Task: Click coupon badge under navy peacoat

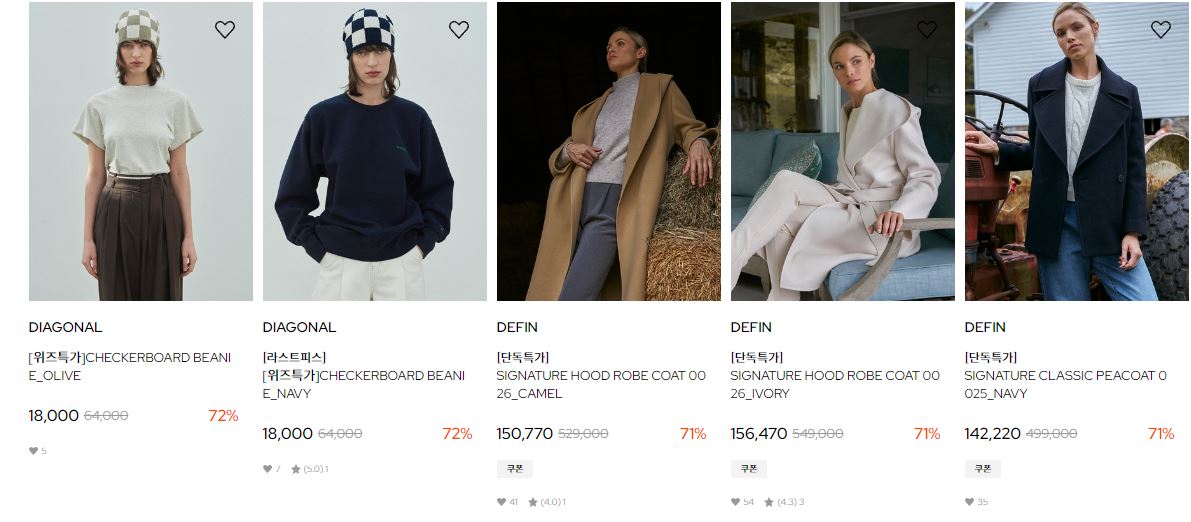Action: coord(983,469)
